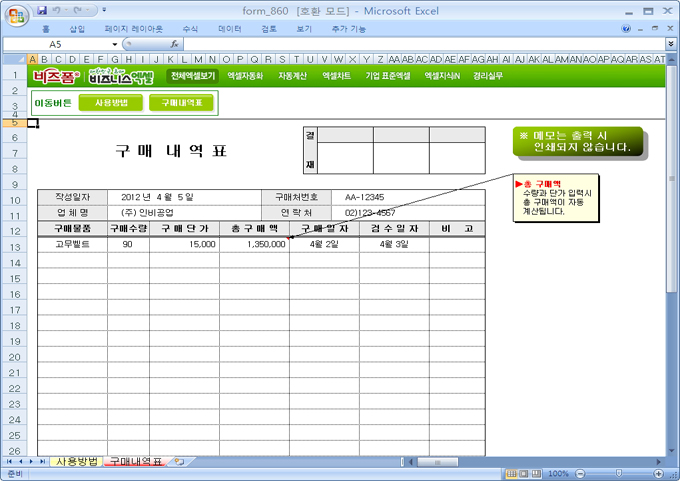
Task: Expand the formula bar
Action: tap(670, 45)
